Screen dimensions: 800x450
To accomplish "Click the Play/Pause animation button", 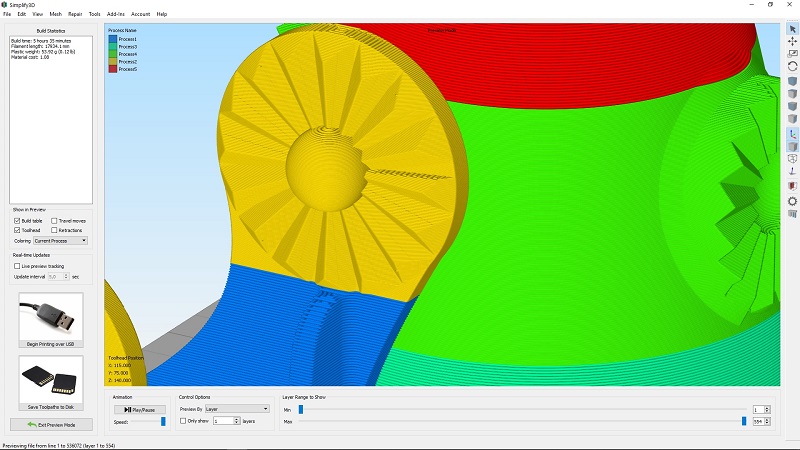I will (139, 410).
